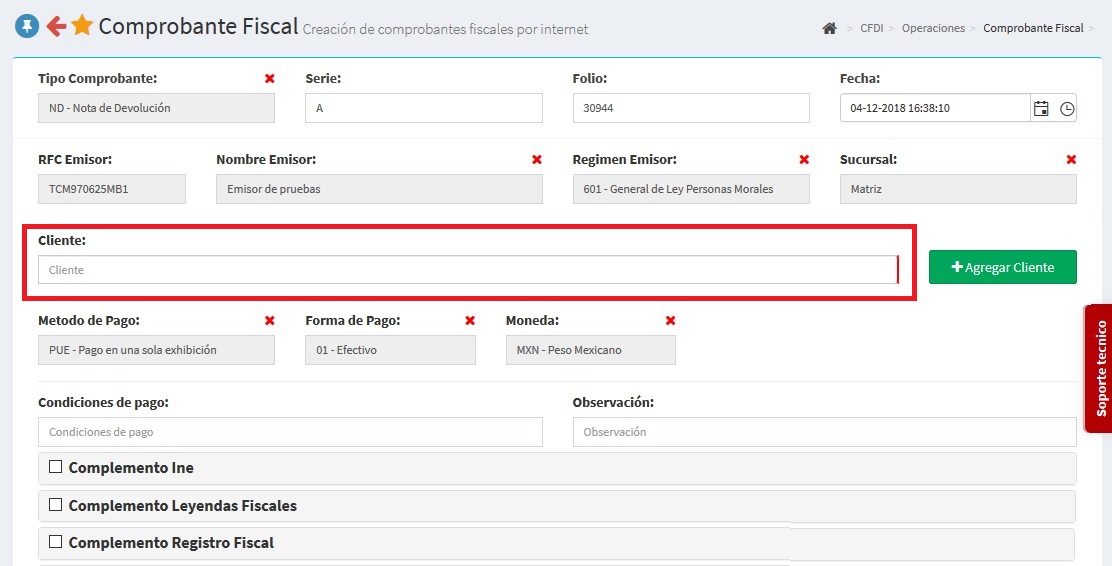Viewport: 1112px width, 566px height.
Task: Clear Nombre Emisor with red X
Action: point(537,160)
